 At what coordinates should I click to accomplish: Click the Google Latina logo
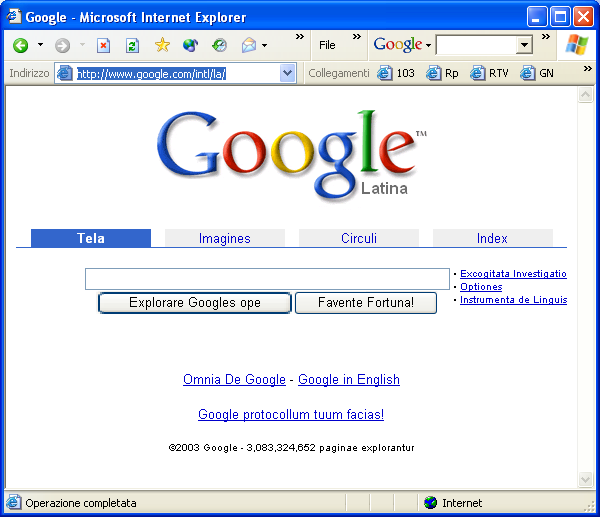click(292, 156)
